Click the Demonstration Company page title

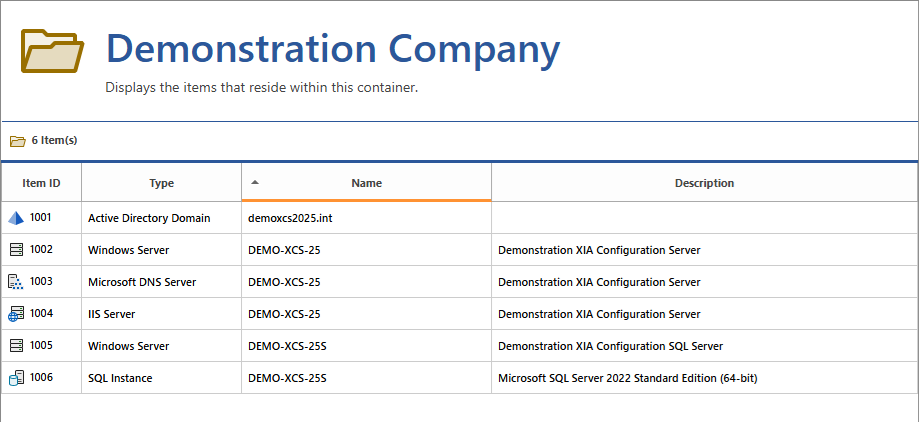pos(333,49)
